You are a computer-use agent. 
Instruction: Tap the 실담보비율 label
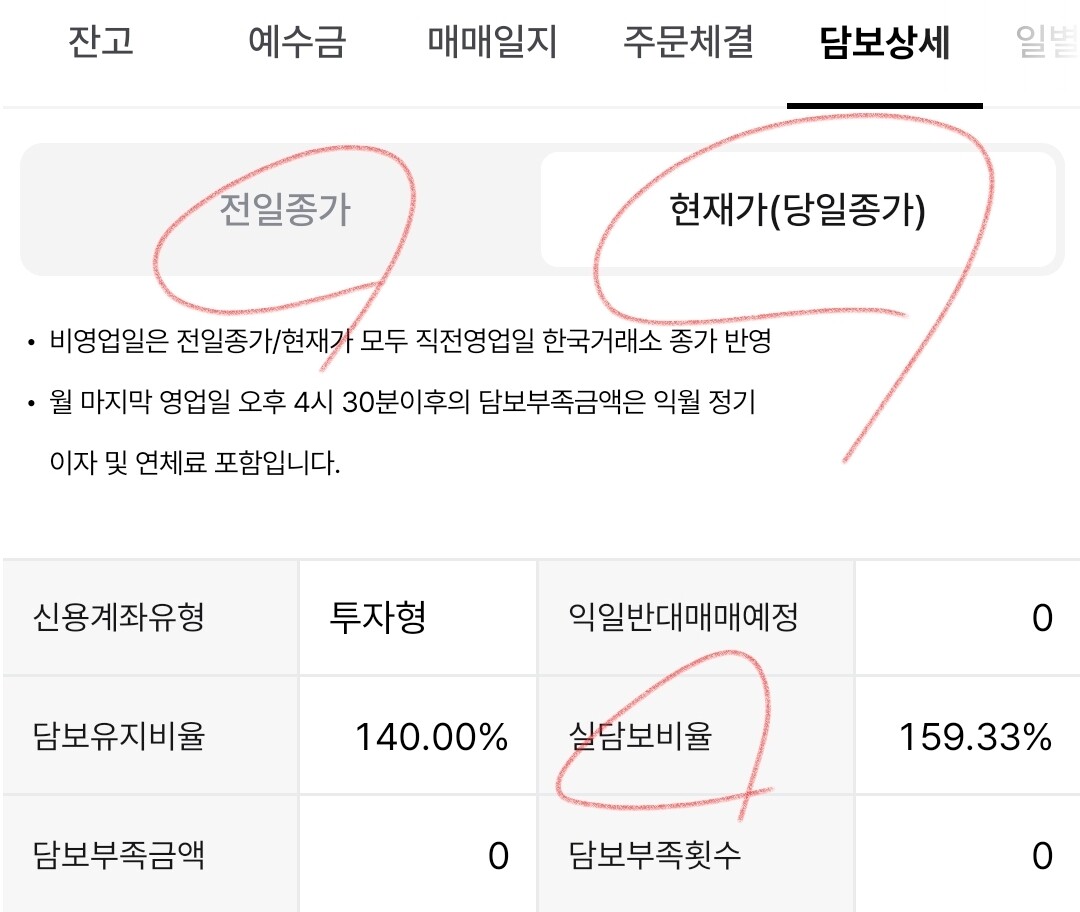[641, 736]
